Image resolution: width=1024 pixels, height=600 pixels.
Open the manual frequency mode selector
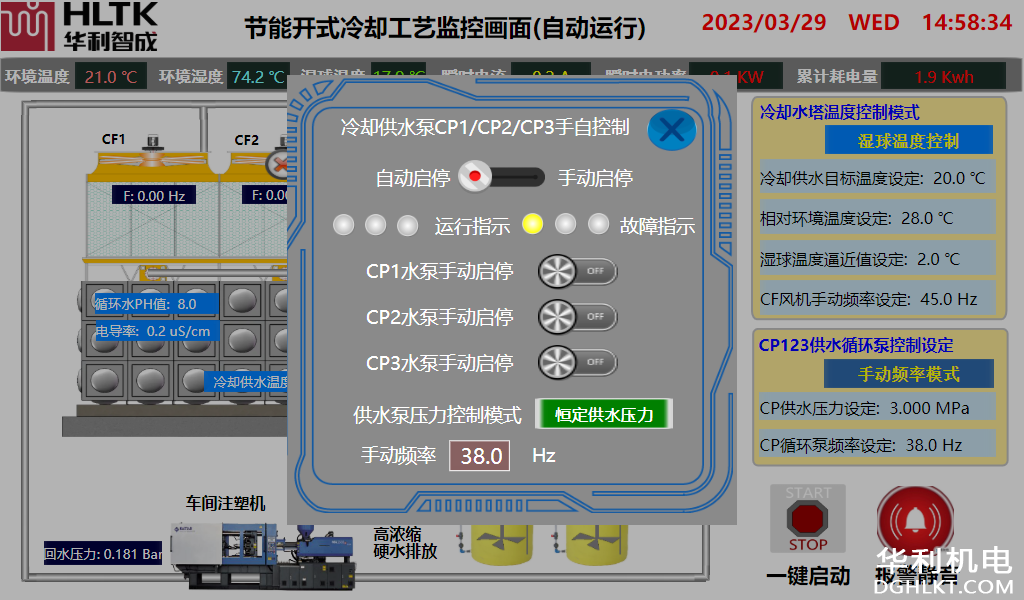908,374
